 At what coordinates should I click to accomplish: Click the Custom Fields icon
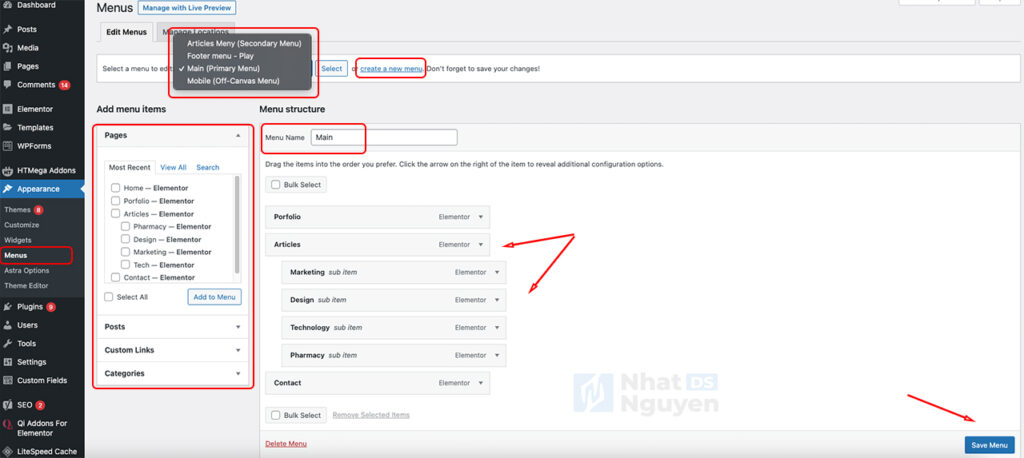click(x=8, y=380)
